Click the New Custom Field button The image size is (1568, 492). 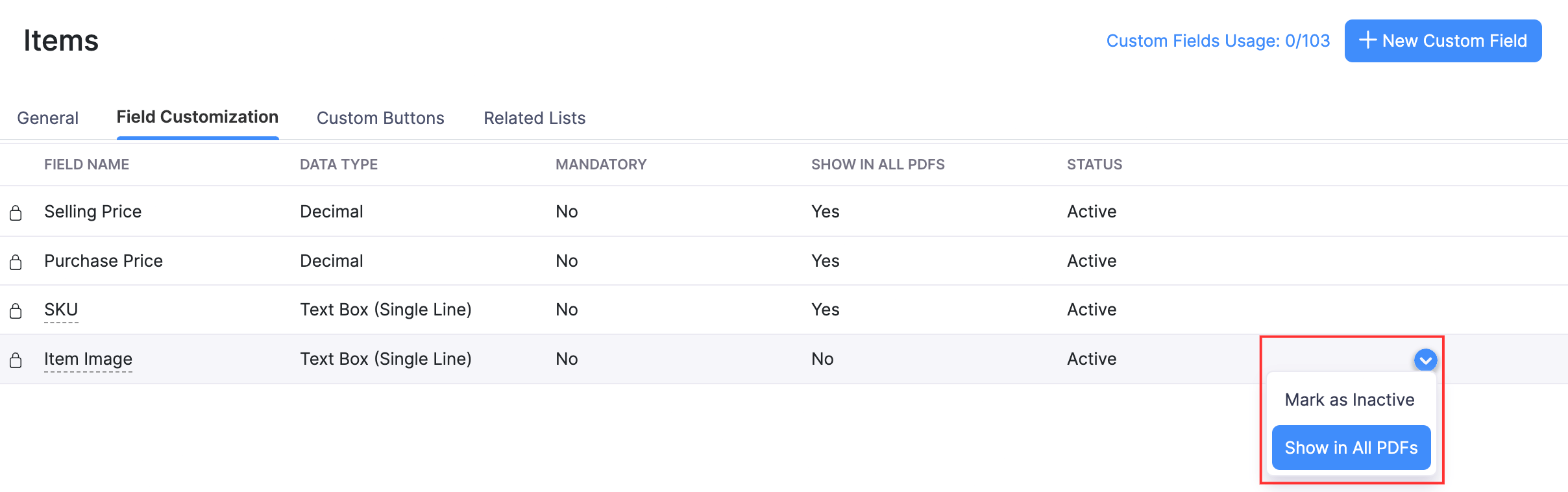pos(1442,40)
